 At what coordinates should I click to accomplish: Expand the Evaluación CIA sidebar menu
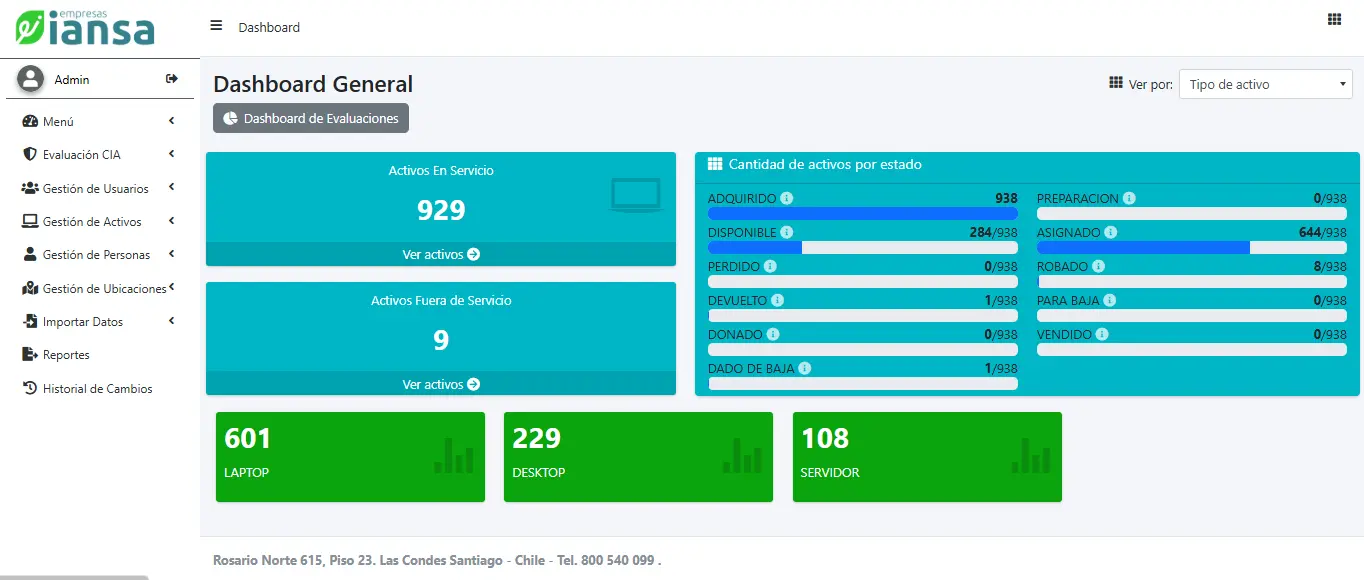98,155
